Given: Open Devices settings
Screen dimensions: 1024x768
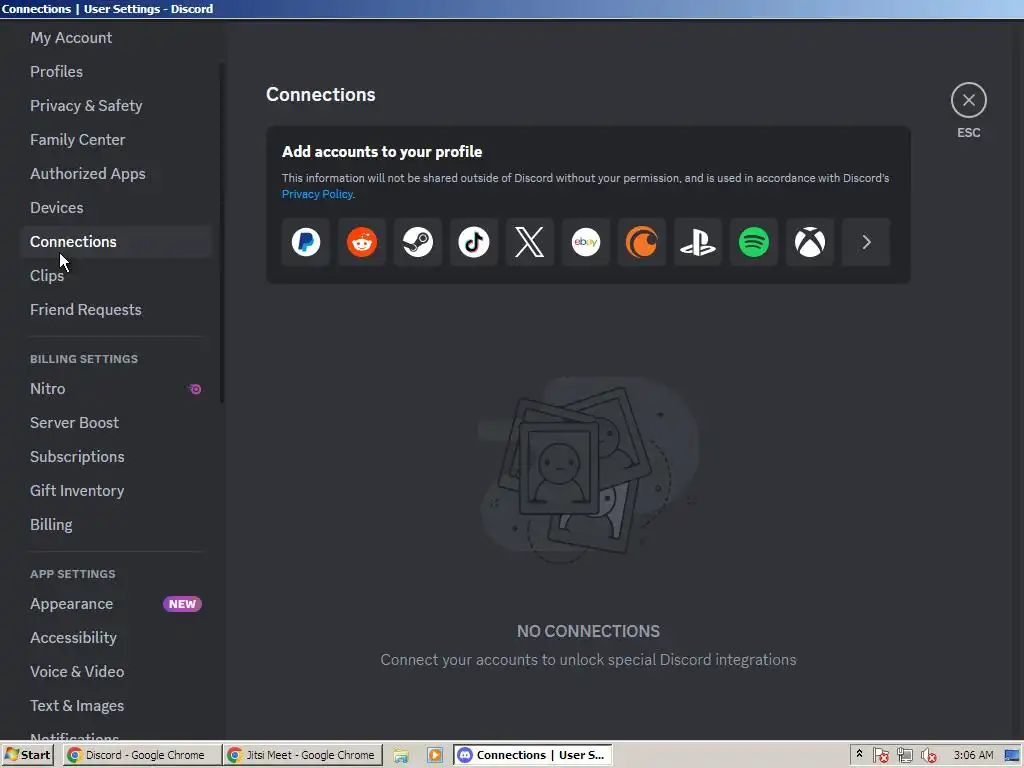Looking at the screenshot, I should (x=116, y=208).
